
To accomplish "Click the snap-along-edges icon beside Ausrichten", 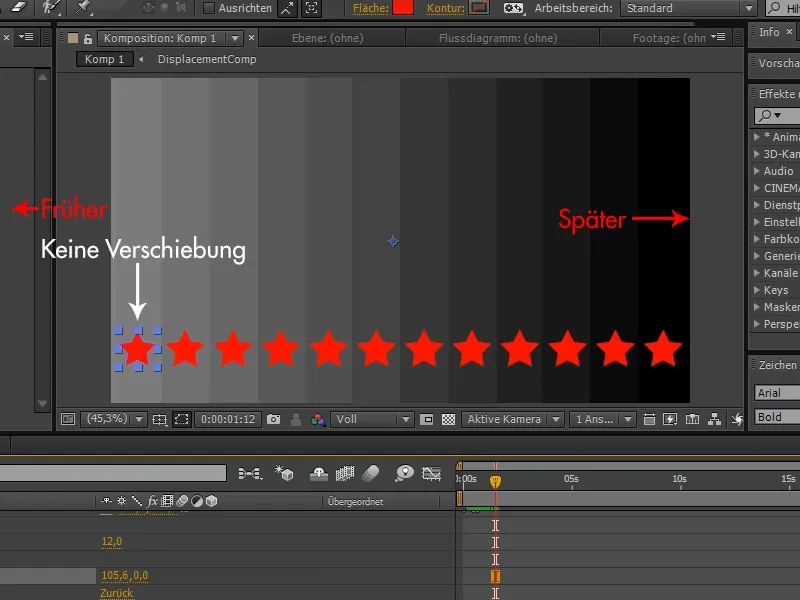I will click(288, 8).
